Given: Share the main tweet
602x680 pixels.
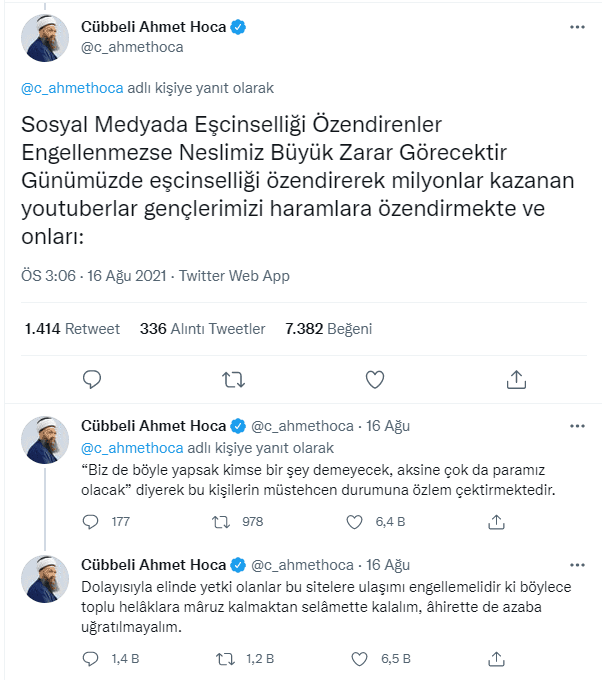Looking at the screenshot, I should point(516,379).
